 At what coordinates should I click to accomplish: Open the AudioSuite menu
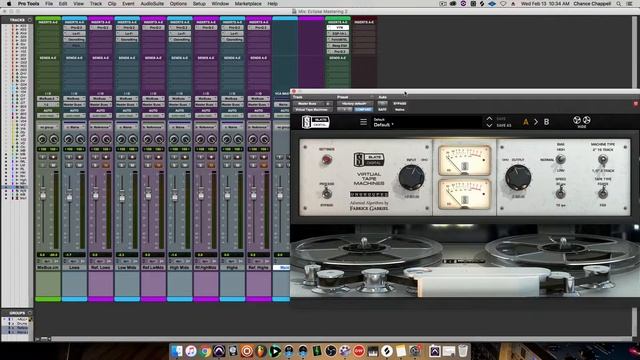coord(152,4)
